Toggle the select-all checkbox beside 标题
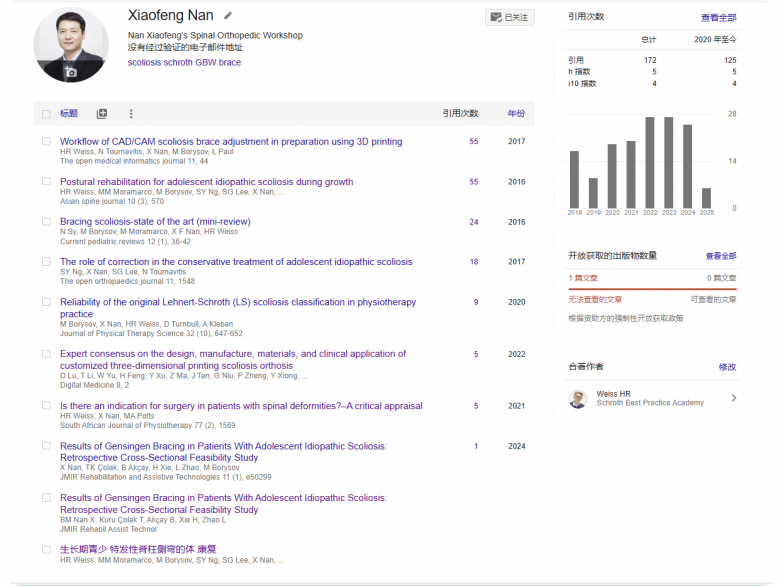The width and height of the screenshot is (782, 586). tap(46, 114)
